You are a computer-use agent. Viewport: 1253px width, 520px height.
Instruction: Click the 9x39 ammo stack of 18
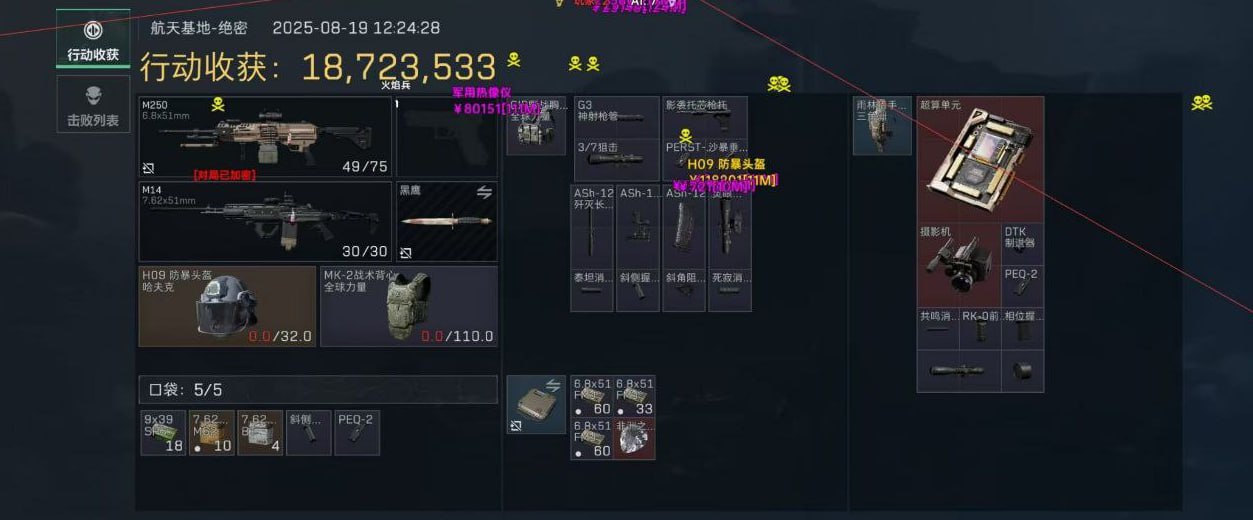(163, 433)
